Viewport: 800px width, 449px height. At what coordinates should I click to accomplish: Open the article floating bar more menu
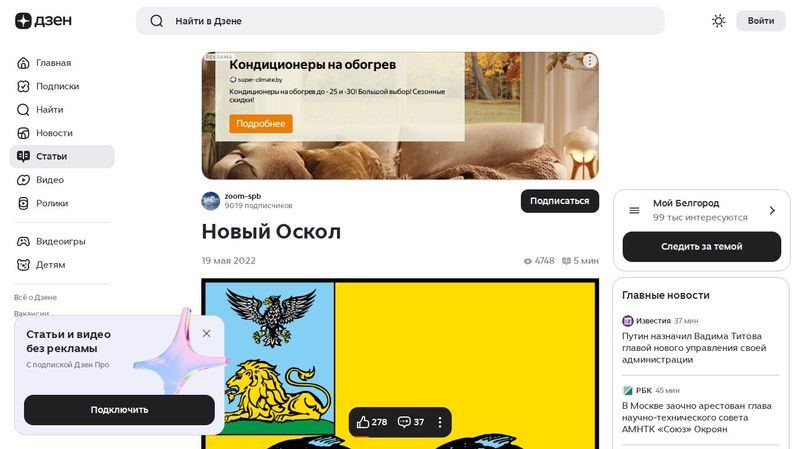click(440, 422)
